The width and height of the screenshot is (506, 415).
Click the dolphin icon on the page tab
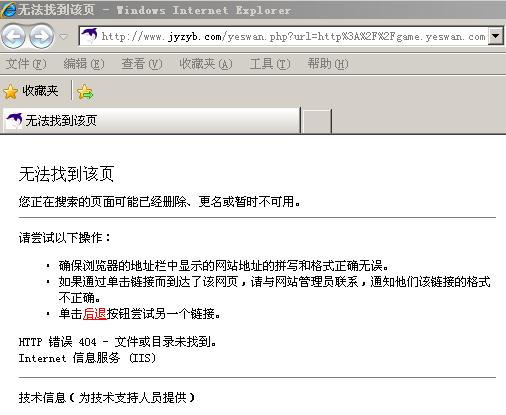coord(14,120)
